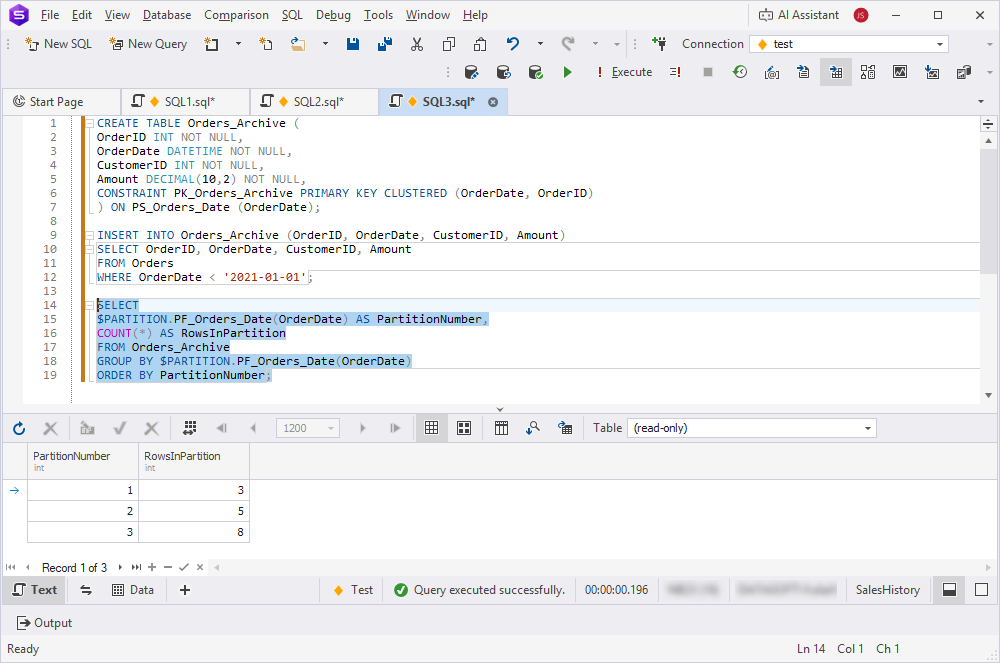Swap the Text and Data views
The width and height of the screenshot is (1000, 663).
tap(86, 590)
